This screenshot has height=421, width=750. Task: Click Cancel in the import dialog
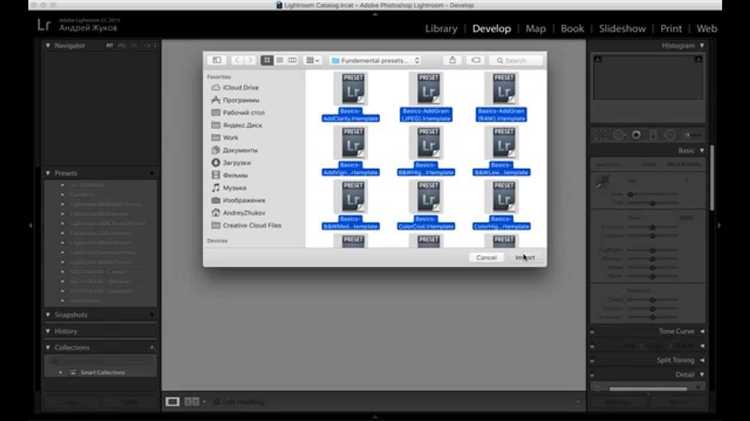(486, 257)
